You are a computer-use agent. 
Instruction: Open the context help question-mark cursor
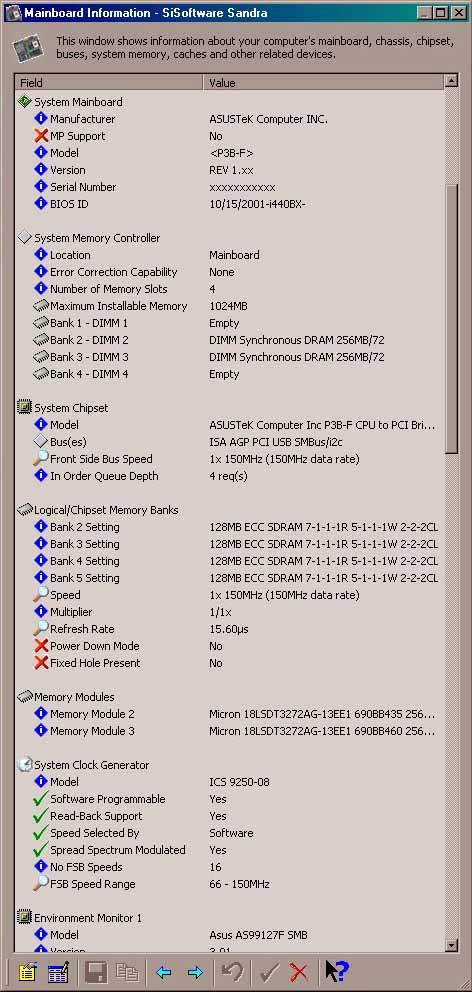[337, 972]
